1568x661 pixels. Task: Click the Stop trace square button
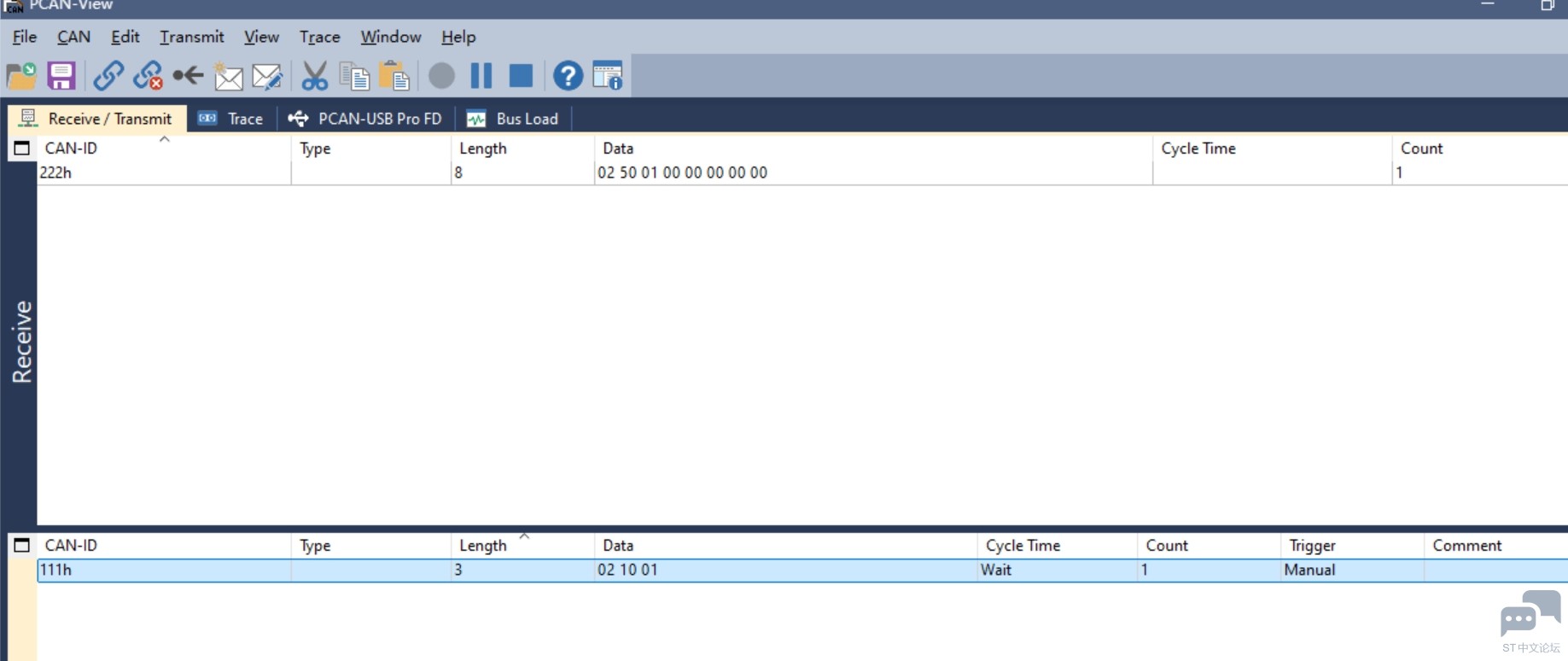(x=521, y=76)
